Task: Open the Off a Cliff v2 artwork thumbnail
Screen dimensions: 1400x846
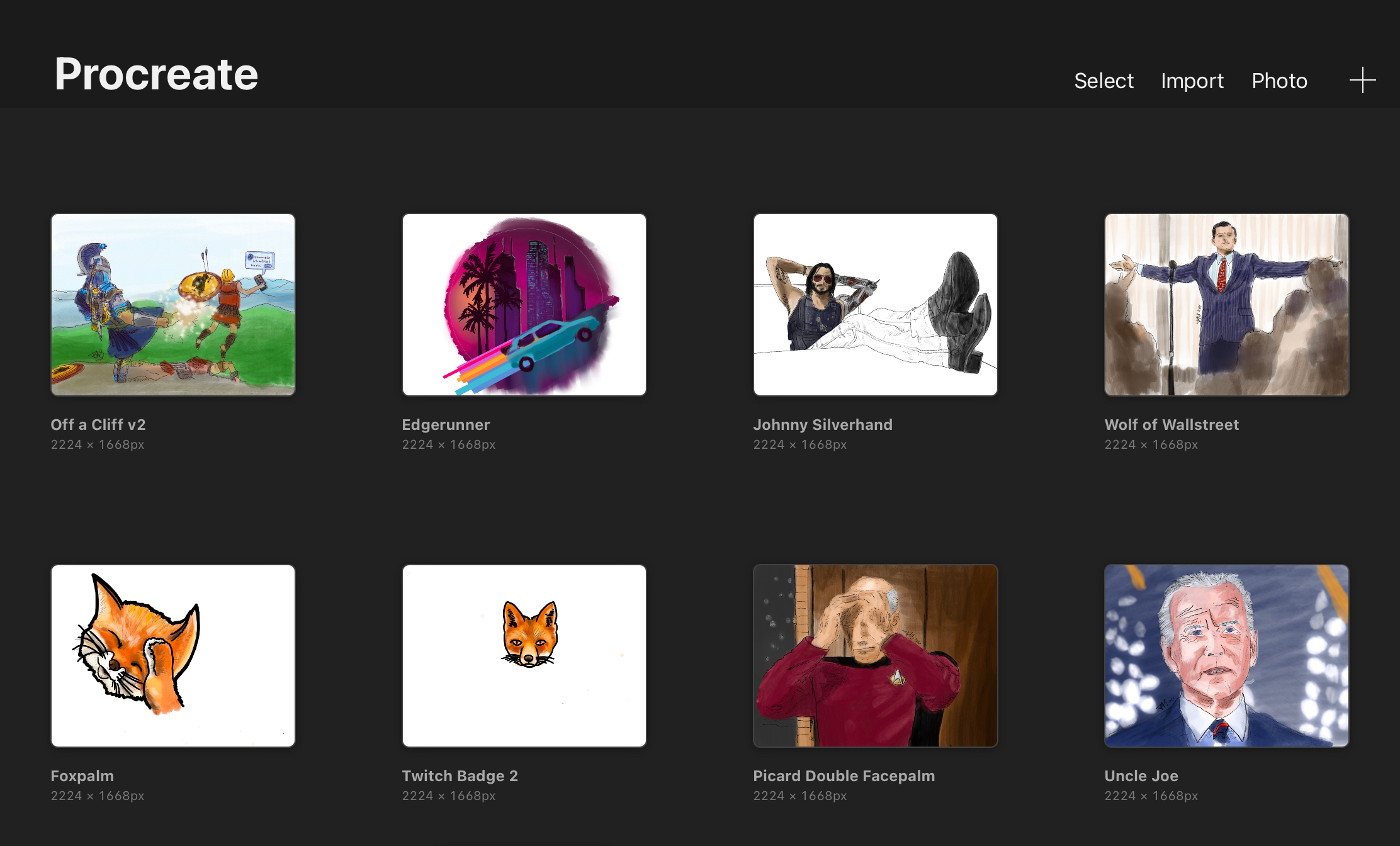Action: coord(173,305)
